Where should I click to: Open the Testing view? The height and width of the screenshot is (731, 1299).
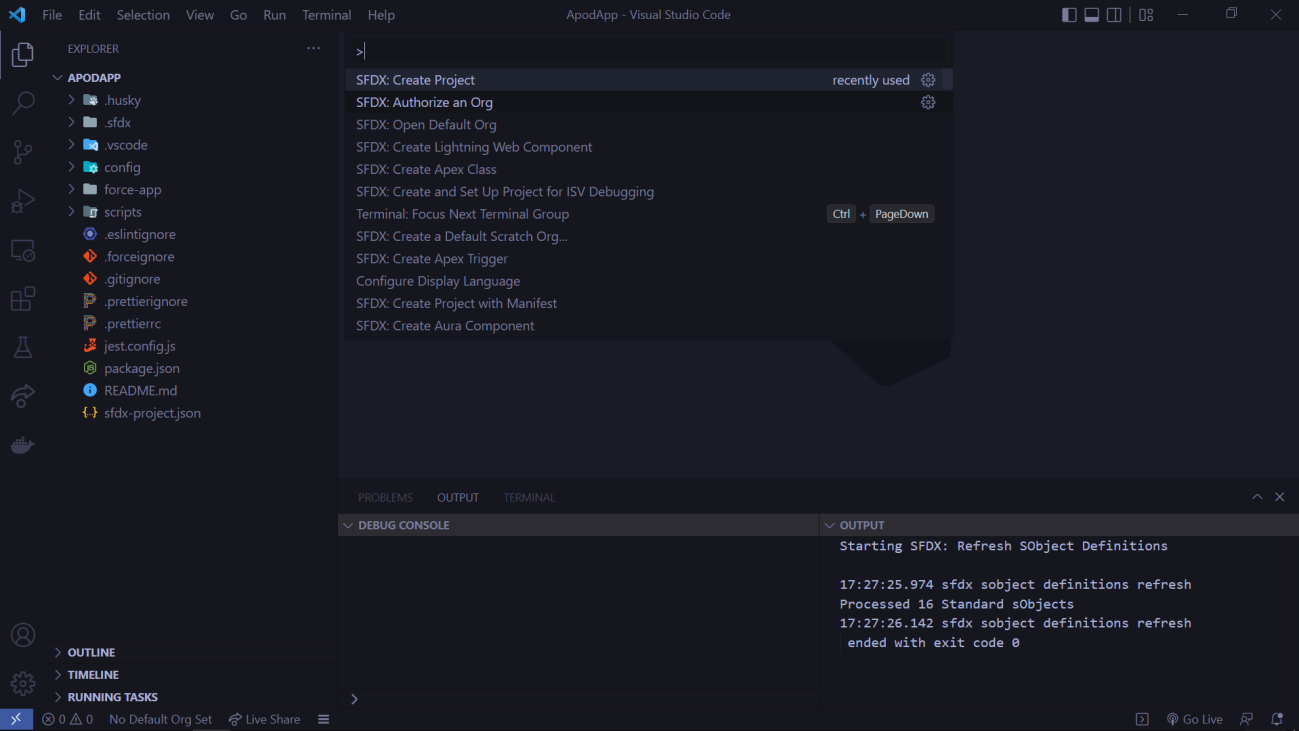tap(22, 347)
